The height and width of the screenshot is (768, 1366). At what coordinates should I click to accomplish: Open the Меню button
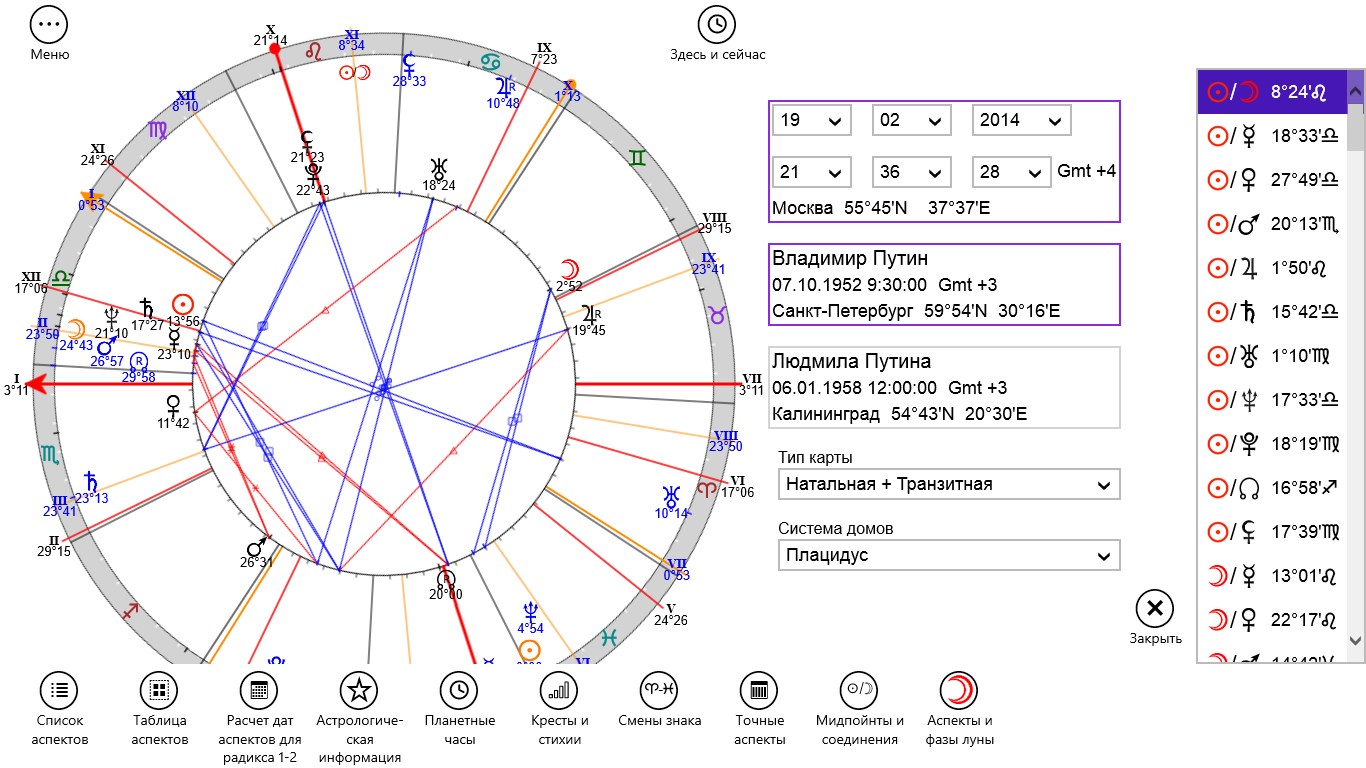[x=49, y=24]
